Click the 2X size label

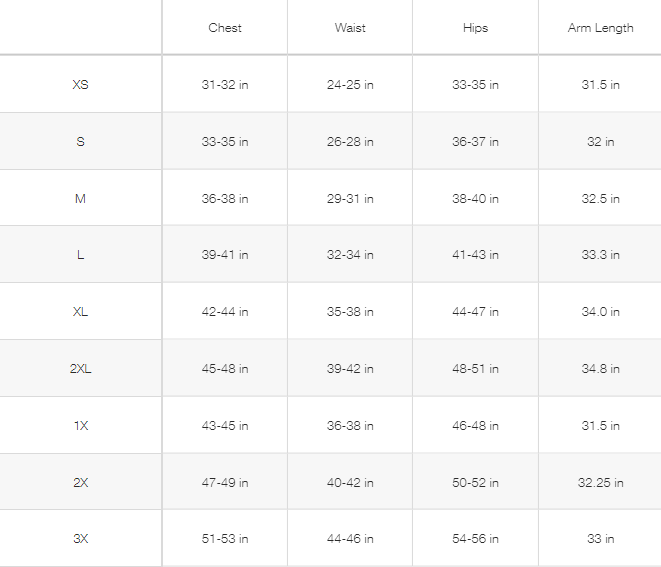tap(81, 483)
